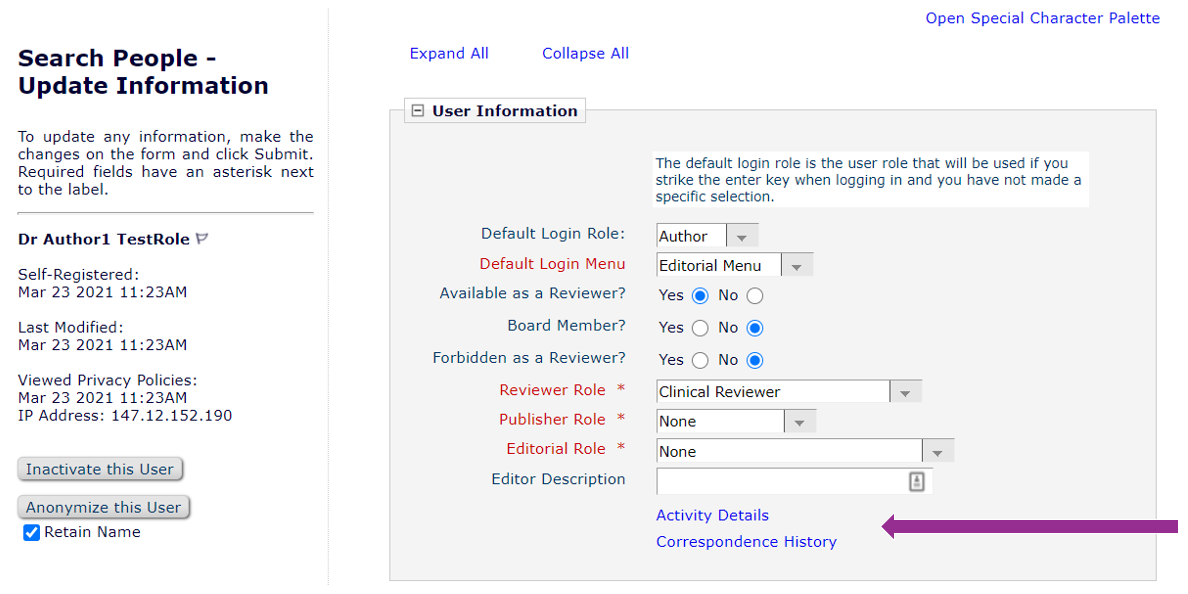The image size is (1188, 594).
Task: Open the Publisher Role dropdown
Action: point(735,422)
